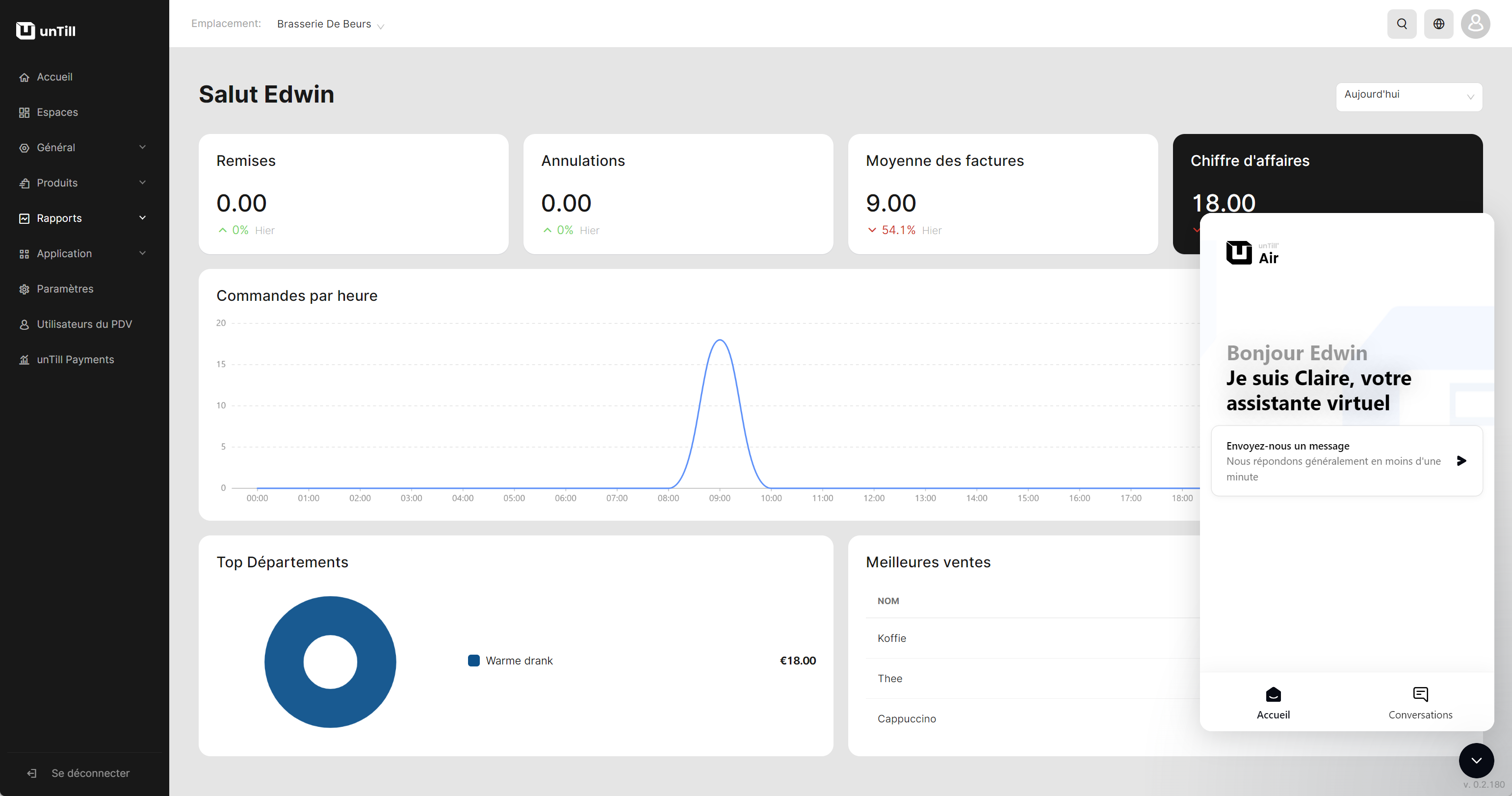Click Se déconnecter to log out
Screen dimensions: 1512x796
coord(90,773)
